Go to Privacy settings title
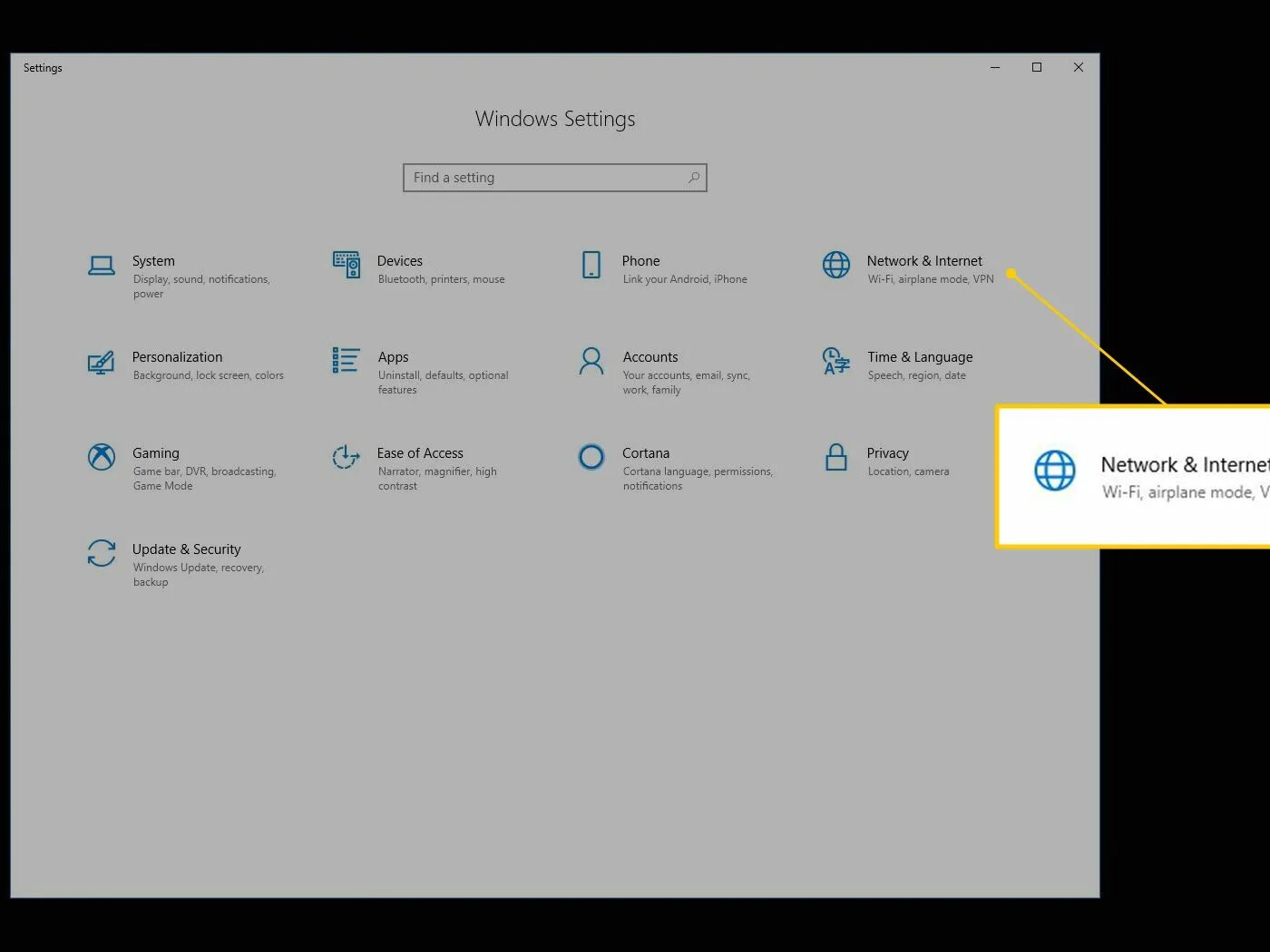Viewport: 1270px width, 952px height. click(888, 453)
